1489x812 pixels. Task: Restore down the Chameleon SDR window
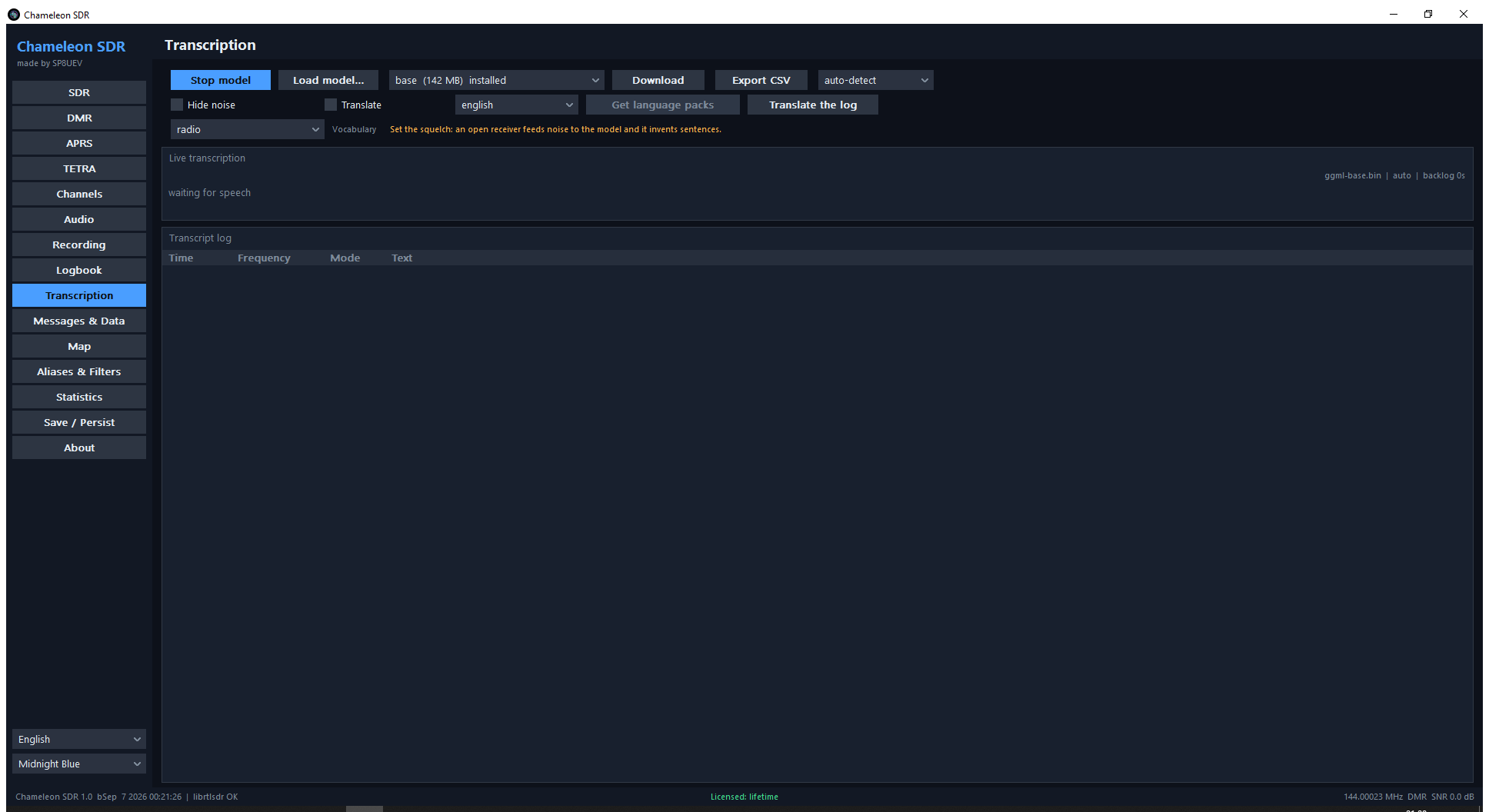1428,14
